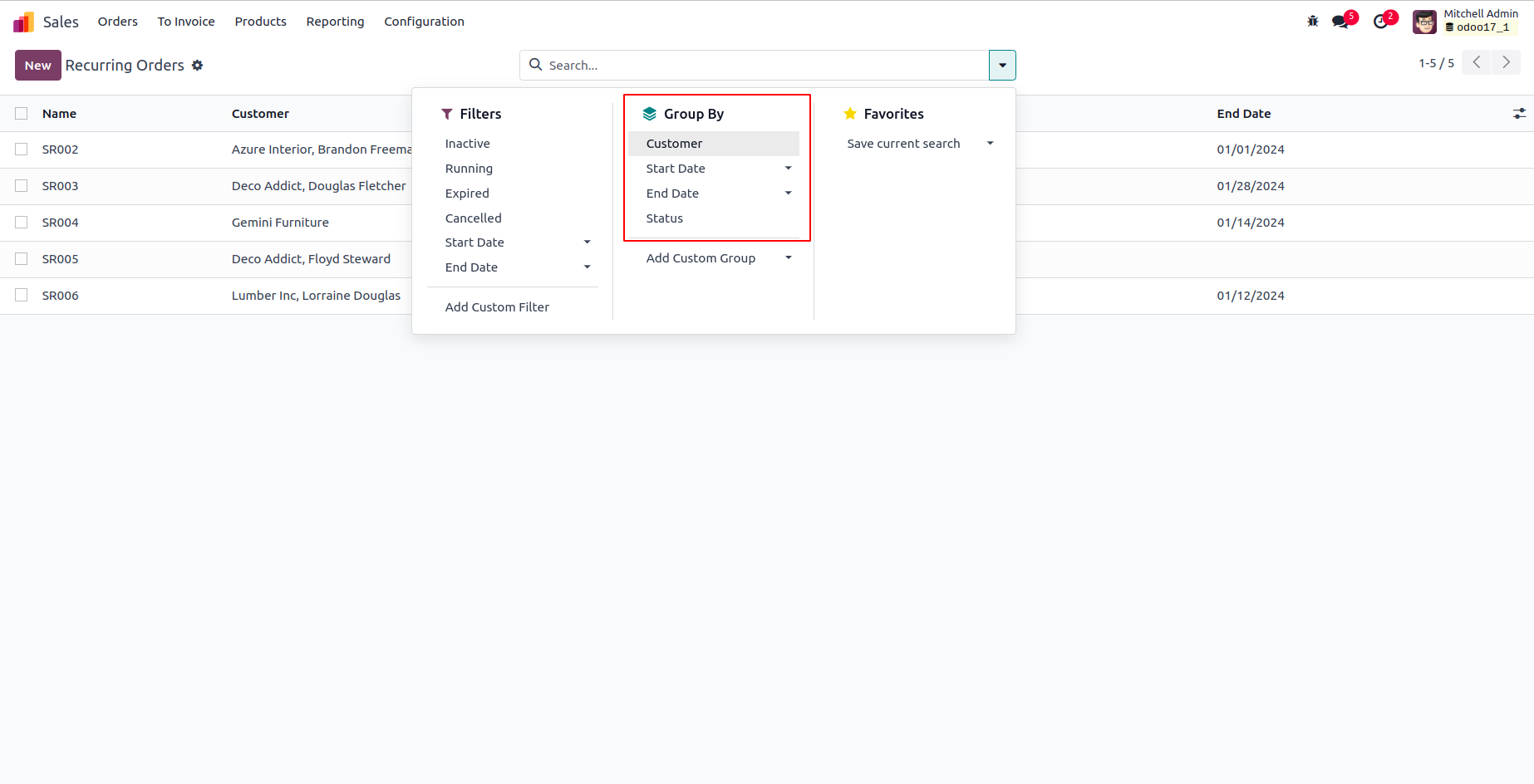The image size is (1534, 784).
Task: Click Add Custom Filter
Action: pyautogui.click(x=497, y=307)
